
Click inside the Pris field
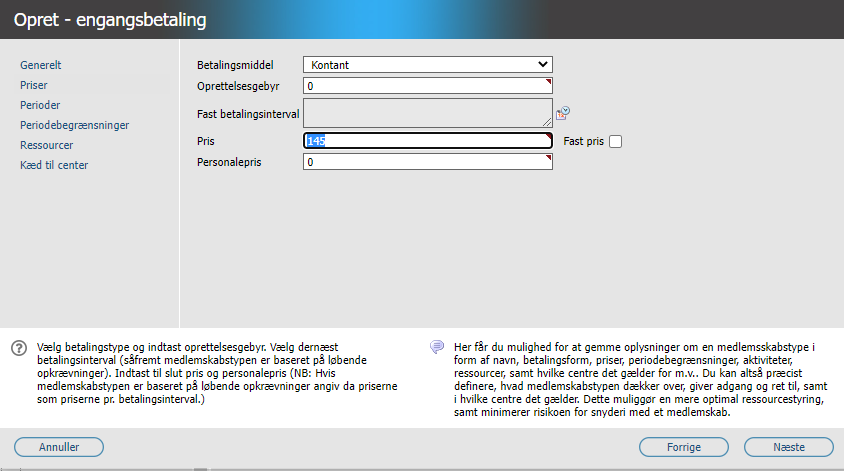[x=428, y=141]
